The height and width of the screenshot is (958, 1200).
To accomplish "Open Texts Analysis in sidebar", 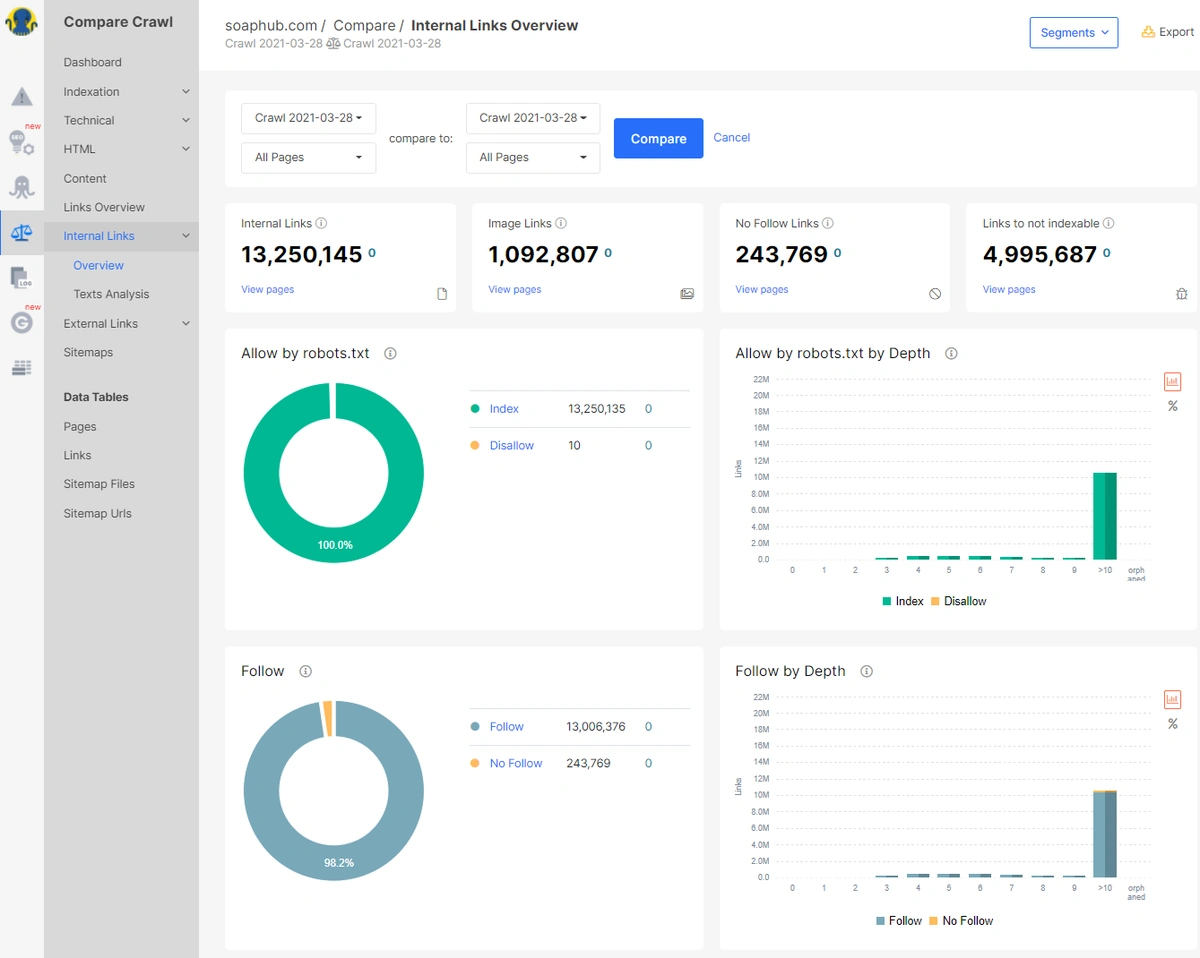I will (x=111, y=294).
